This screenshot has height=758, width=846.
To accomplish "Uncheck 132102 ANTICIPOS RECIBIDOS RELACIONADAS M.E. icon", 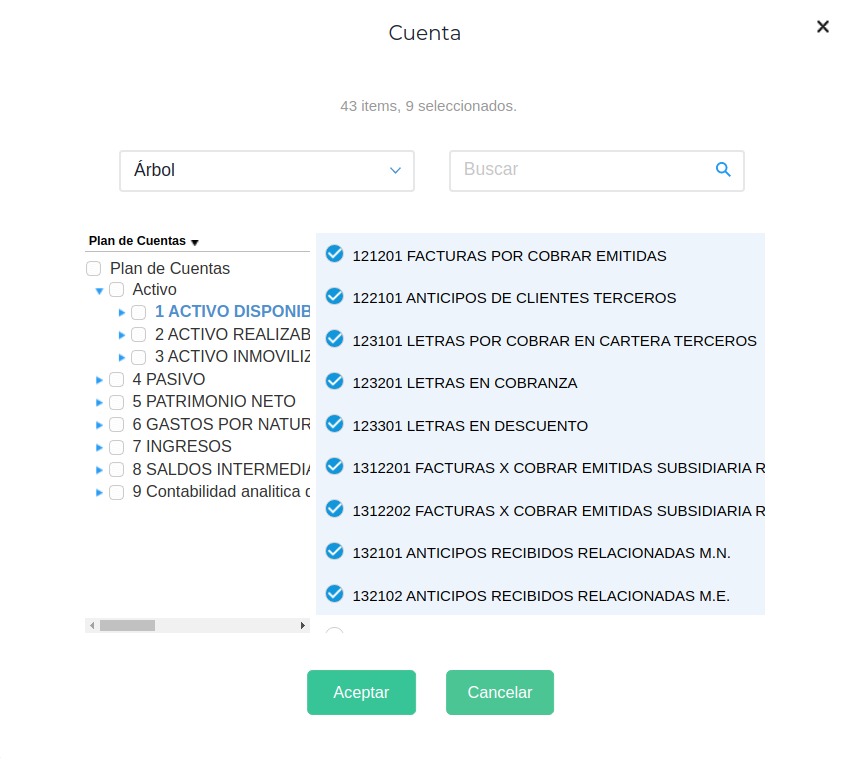I will 335,594.
